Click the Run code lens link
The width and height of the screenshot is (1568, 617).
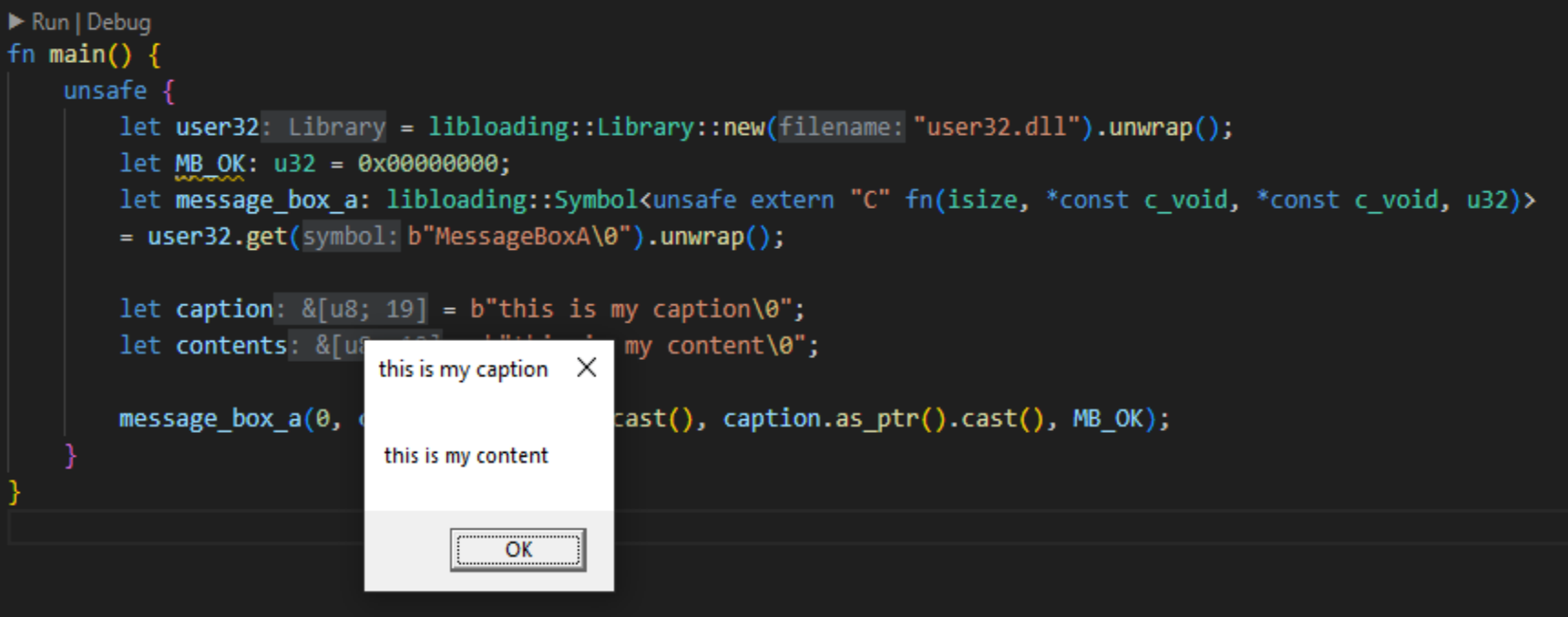coord(50,22)
